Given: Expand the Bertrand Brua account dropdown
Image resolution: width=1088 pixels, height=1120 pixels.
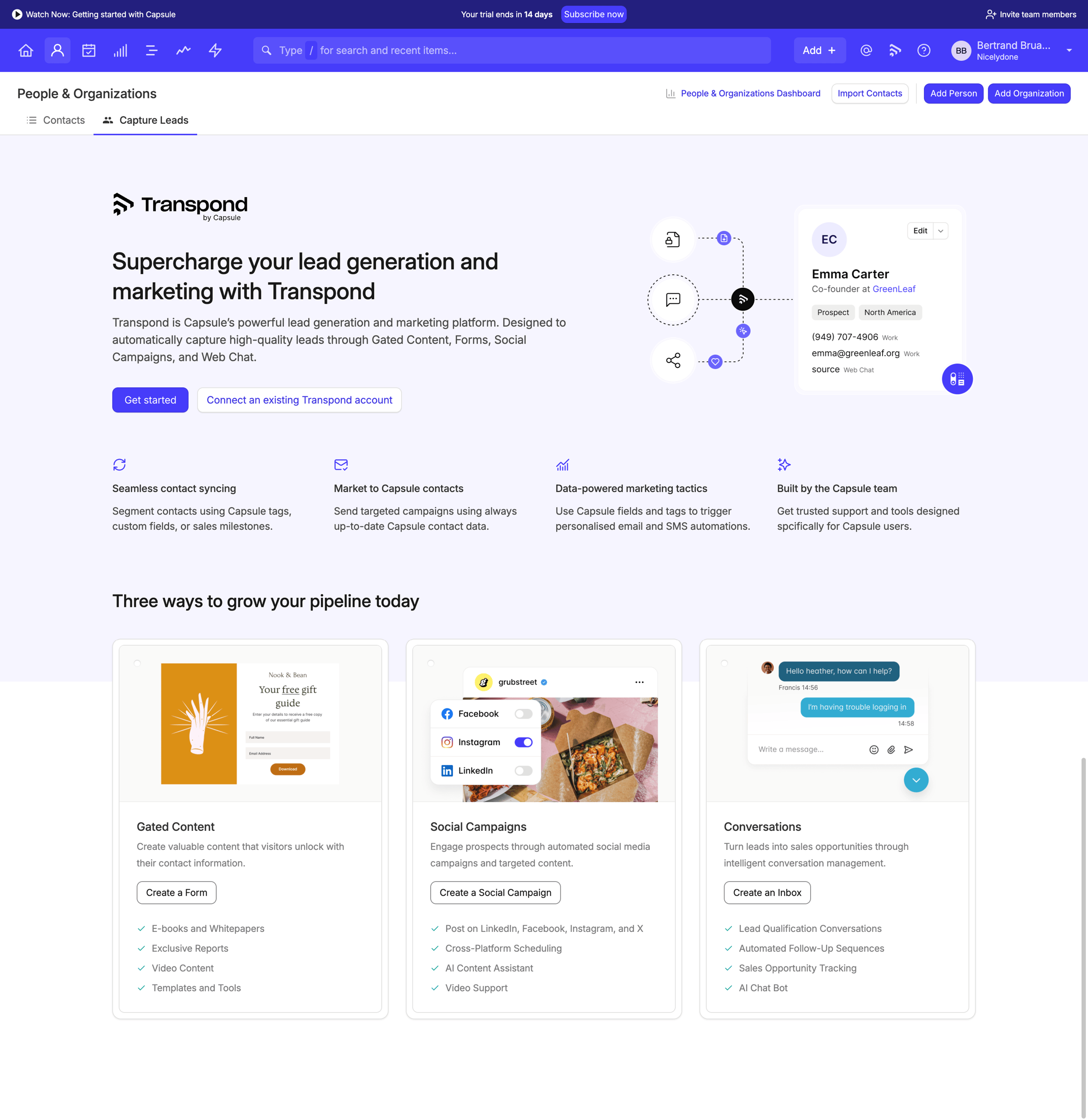Looking at the screenshot, I should pyautogui.click(x=1069, y=50).
